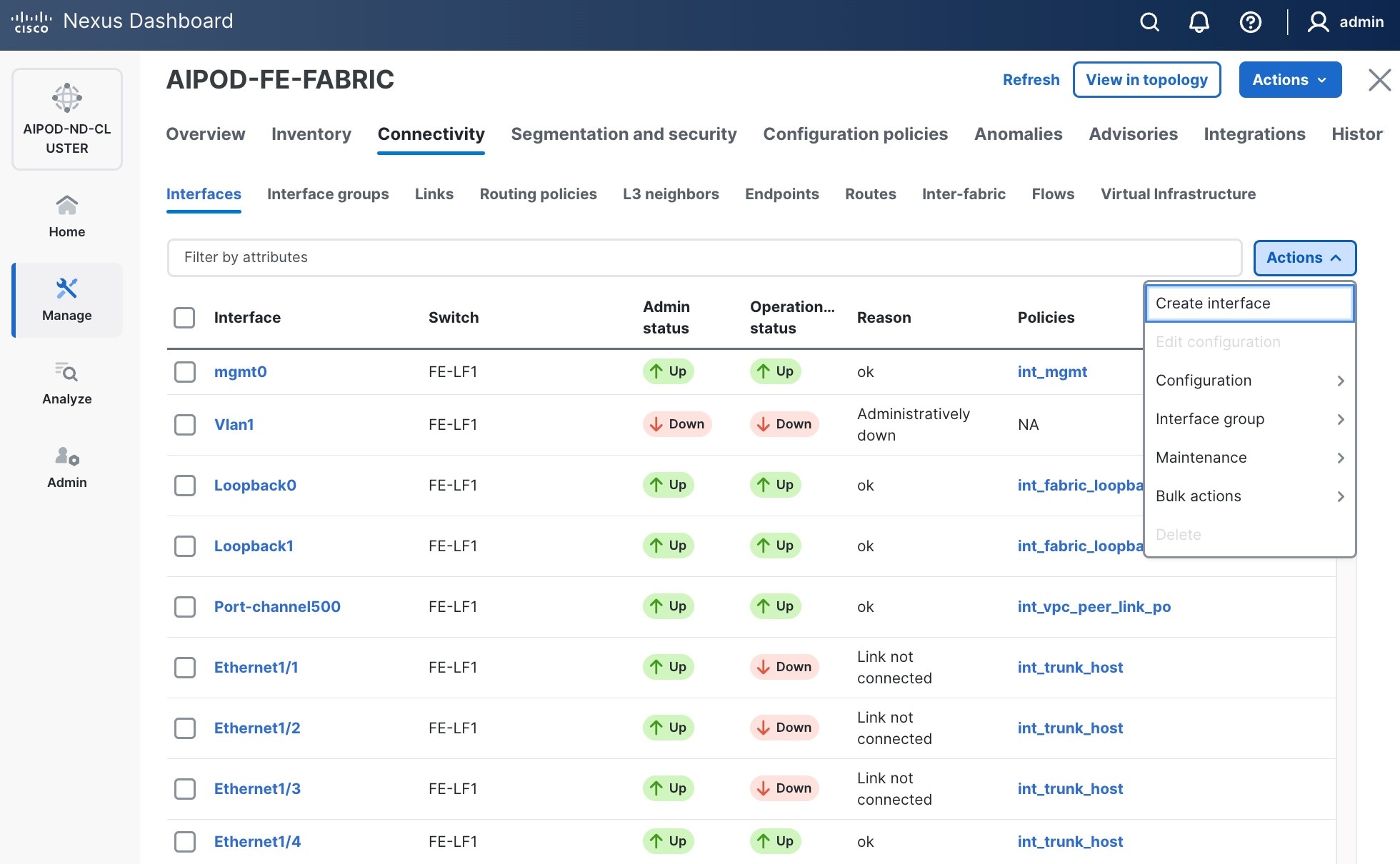Click the AIPOD-ND-CLUSTER cluster icon
Screen dimensions: 1400x864
(x=67, y=98)
